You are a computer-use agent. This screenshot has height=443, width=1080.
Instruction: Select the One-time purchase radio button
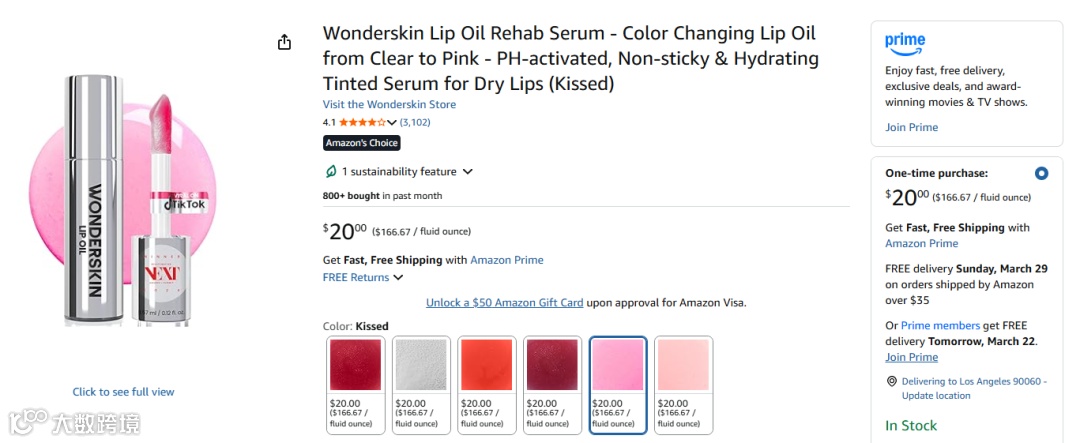[x=1041, y=173]
